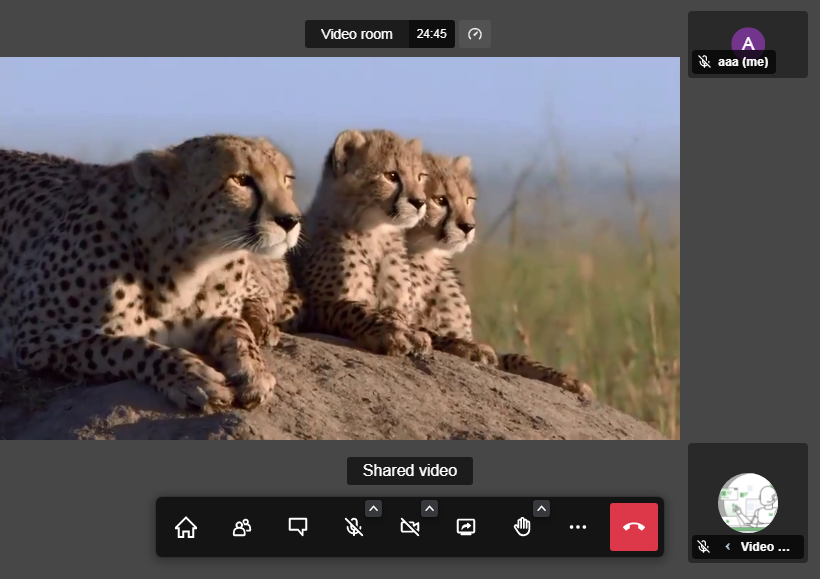Image resolution: width=820 pixels, height=579 pixels.
Task: Unmute the microphone in the toolbar
Action: click(354, 527)
